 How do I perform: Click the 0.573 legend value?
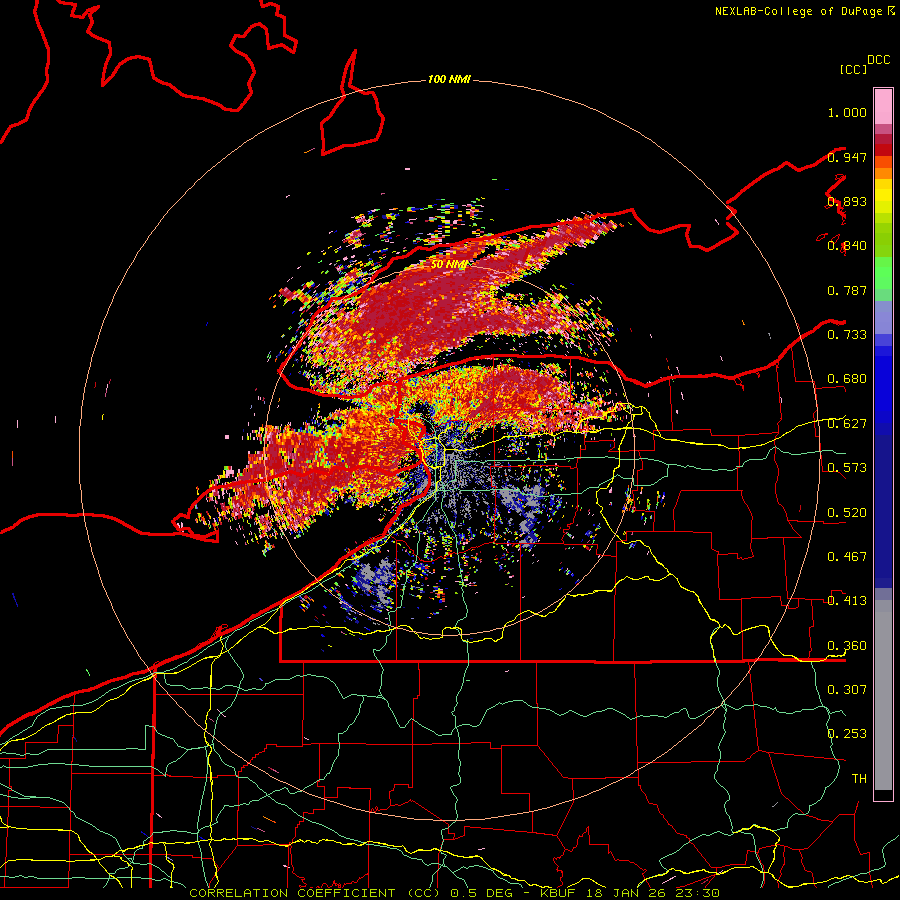[x=847, y=468]
